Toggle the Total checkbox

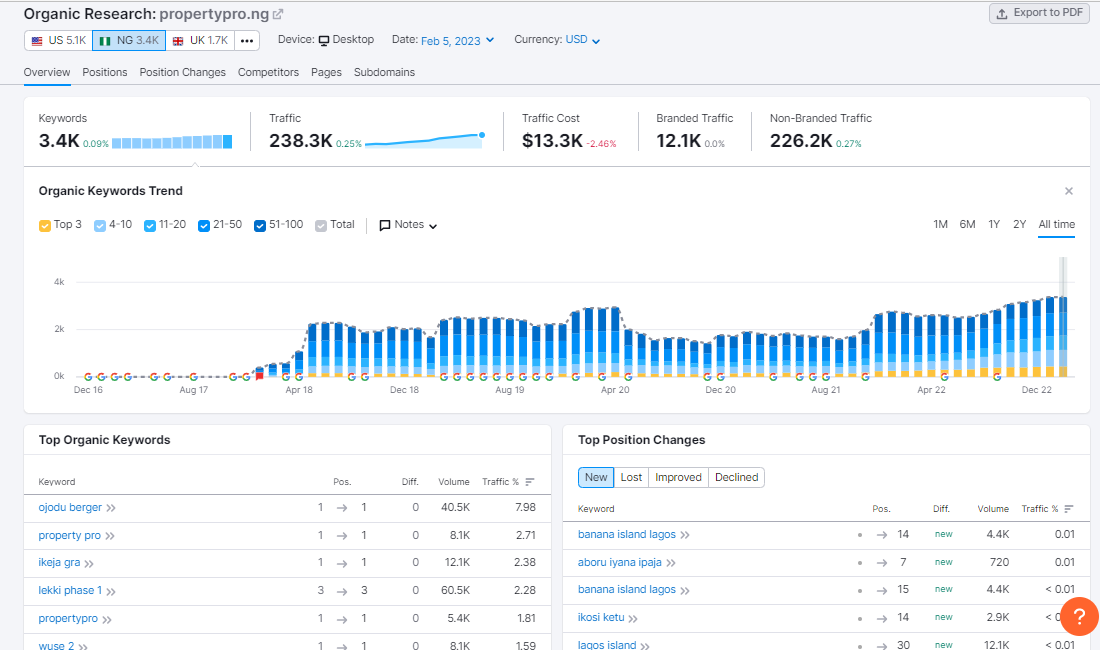coord(321,226)
